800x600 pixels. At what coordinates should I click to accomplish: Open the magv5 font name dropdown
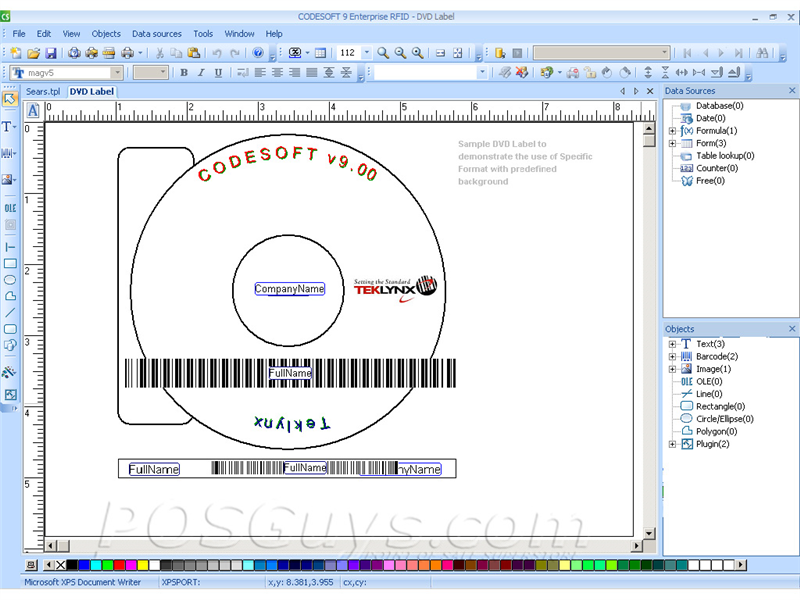[117, 73]
